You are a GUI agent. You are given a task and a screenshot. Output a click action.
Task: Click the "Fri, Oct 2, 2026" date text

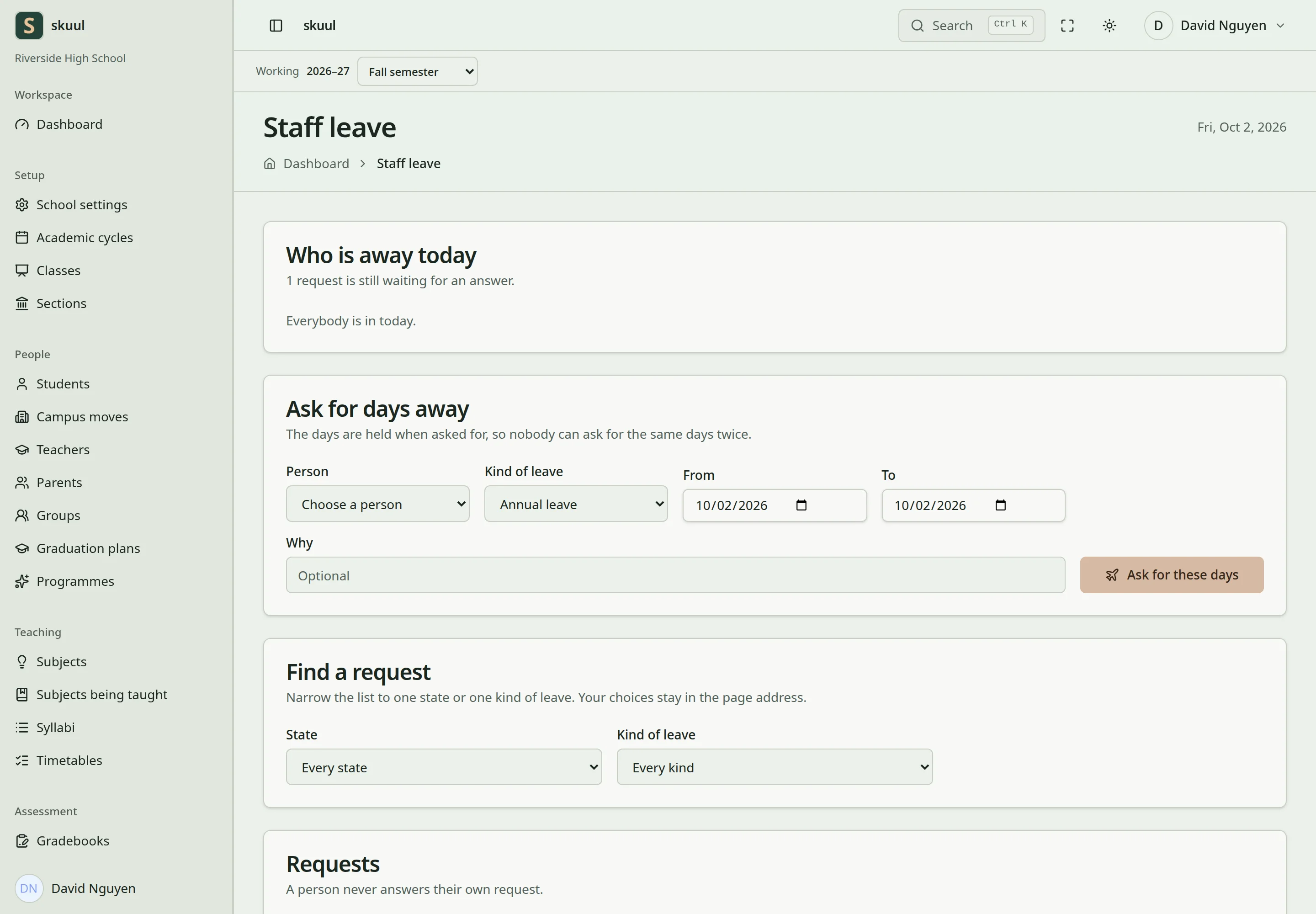tap(1242, 127)
